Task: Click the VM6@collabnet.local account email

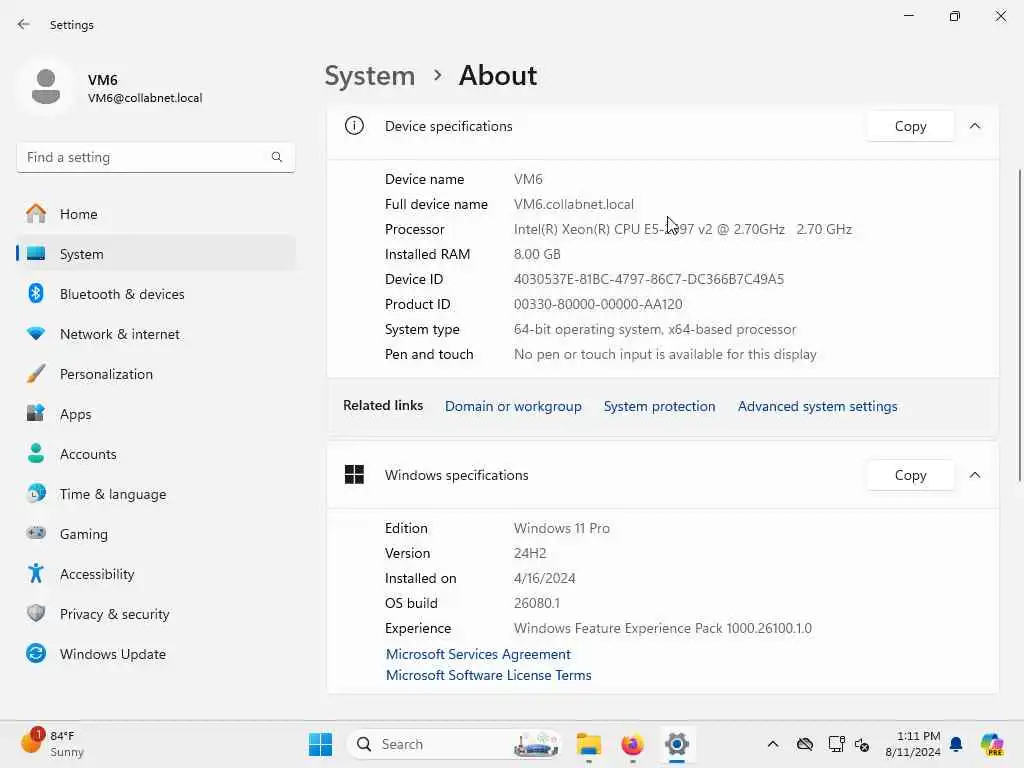Action: click(x=145, y=98)
